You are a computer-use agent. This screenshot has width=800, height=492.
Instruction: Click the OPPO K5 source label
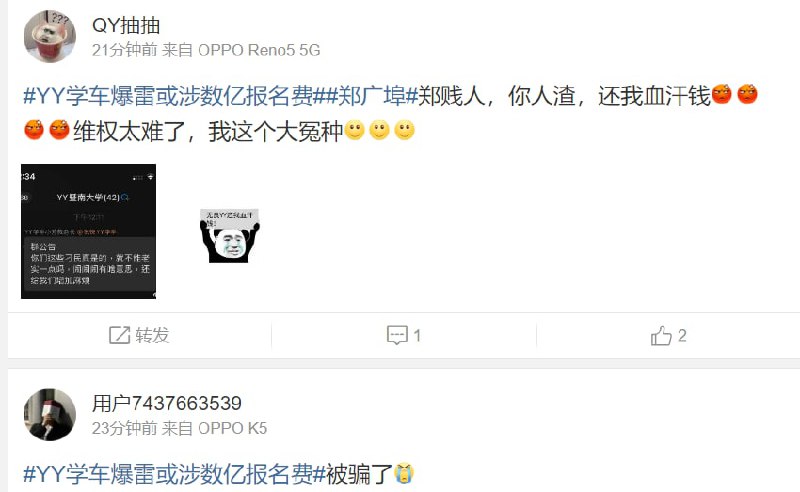(x=233, y=428)
